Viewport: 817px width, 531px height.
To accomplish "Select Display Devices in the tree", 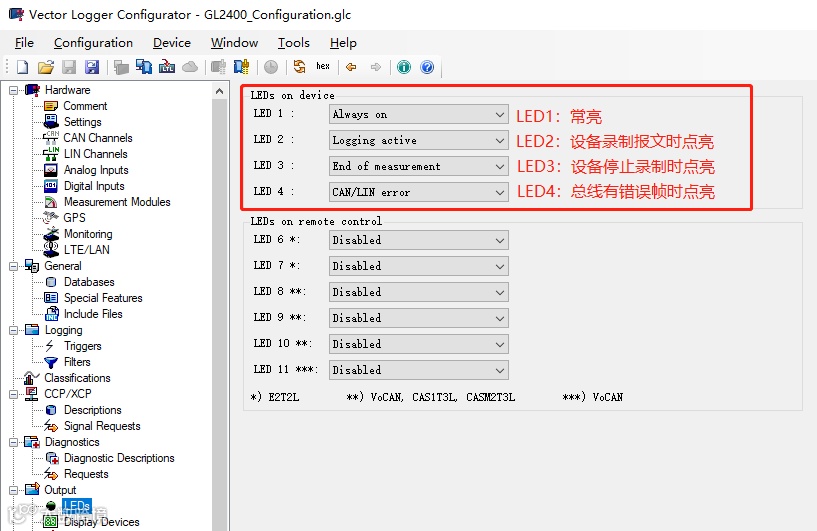I will (102, 522).
